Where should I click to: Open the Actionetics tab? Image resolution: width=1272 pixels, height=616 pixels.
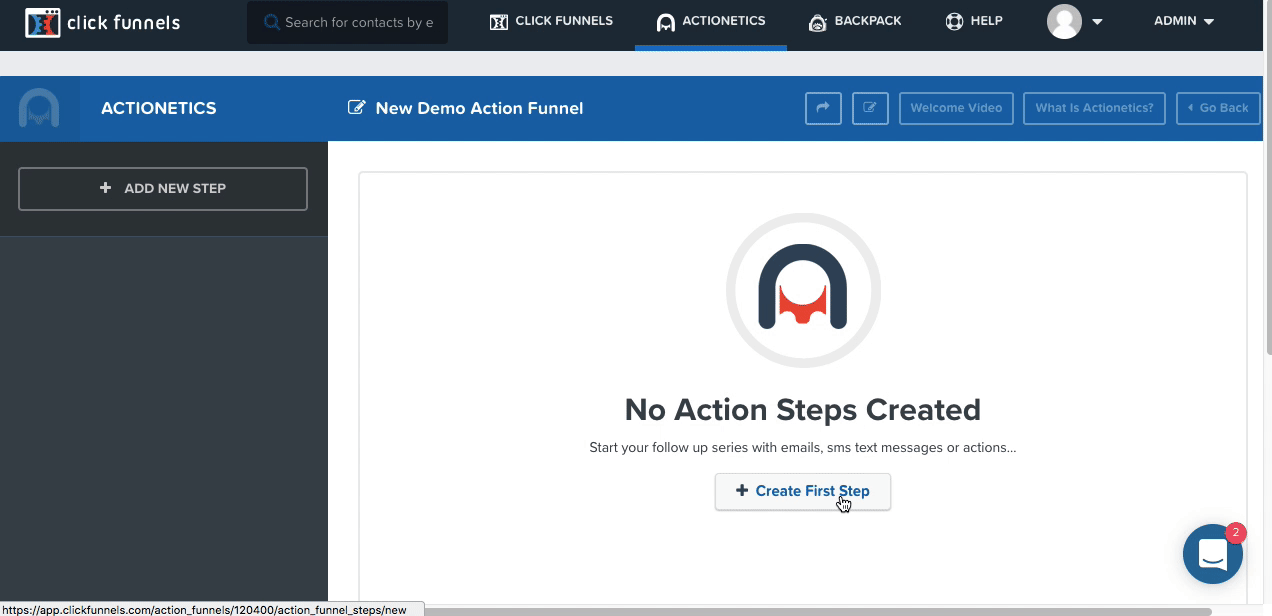pos(711,21)
